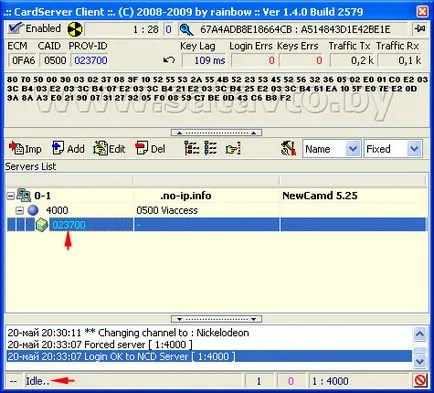Collapse the upper ECM panel splitter
This screenshot has width=434, height=393.
[216, 133]
